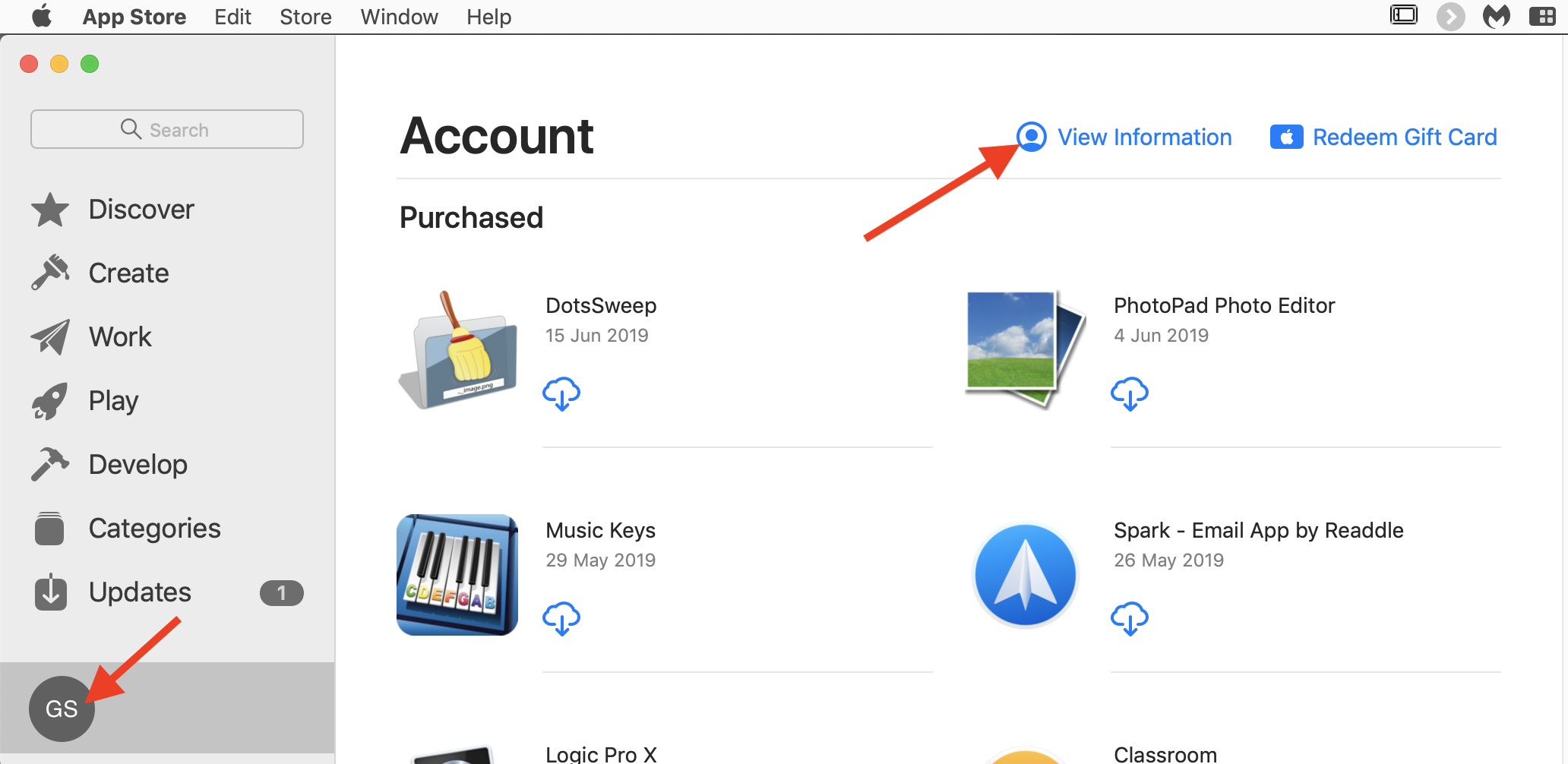The image size is (1568, 764).
Task: Click the grid-shaped menu bar icon
Action: tap(1542, 16)
